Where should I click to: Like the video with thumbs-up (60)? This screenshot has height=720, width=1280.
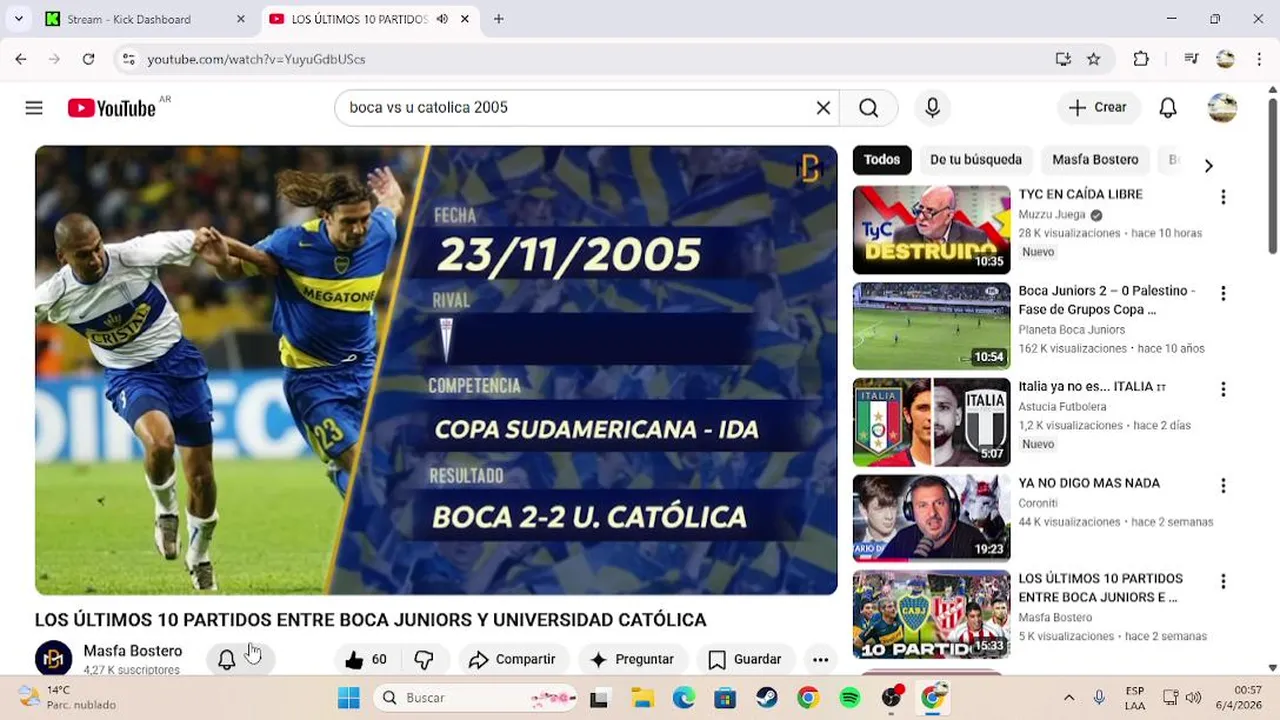[366, 659]
